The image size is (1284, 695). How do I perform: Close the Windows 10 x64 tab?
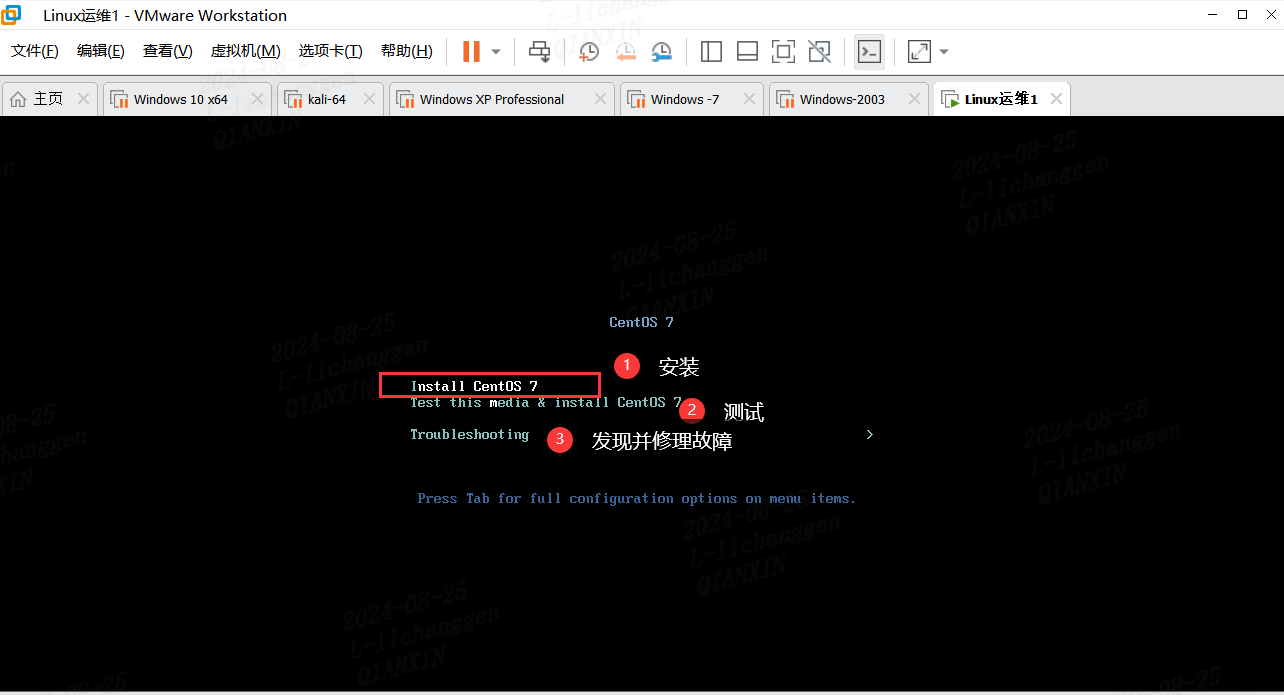click(257, 99)
